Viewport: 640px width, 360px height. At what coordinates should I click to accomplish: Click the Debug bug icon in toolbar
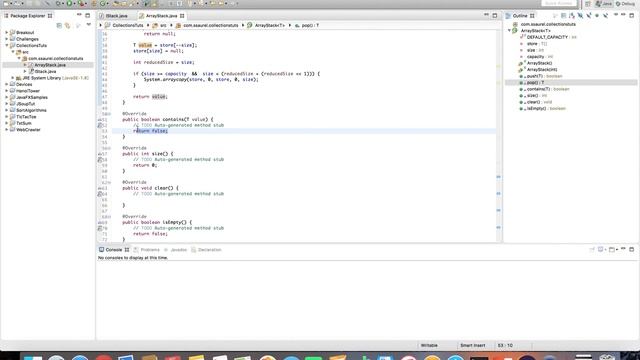59,4
